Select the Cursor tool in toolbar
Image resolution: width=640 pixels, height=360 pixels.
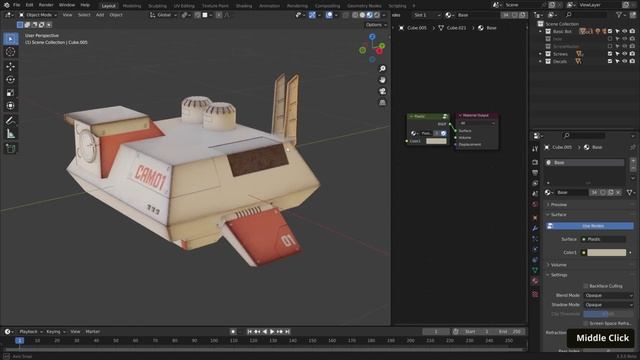coord(11,52)
